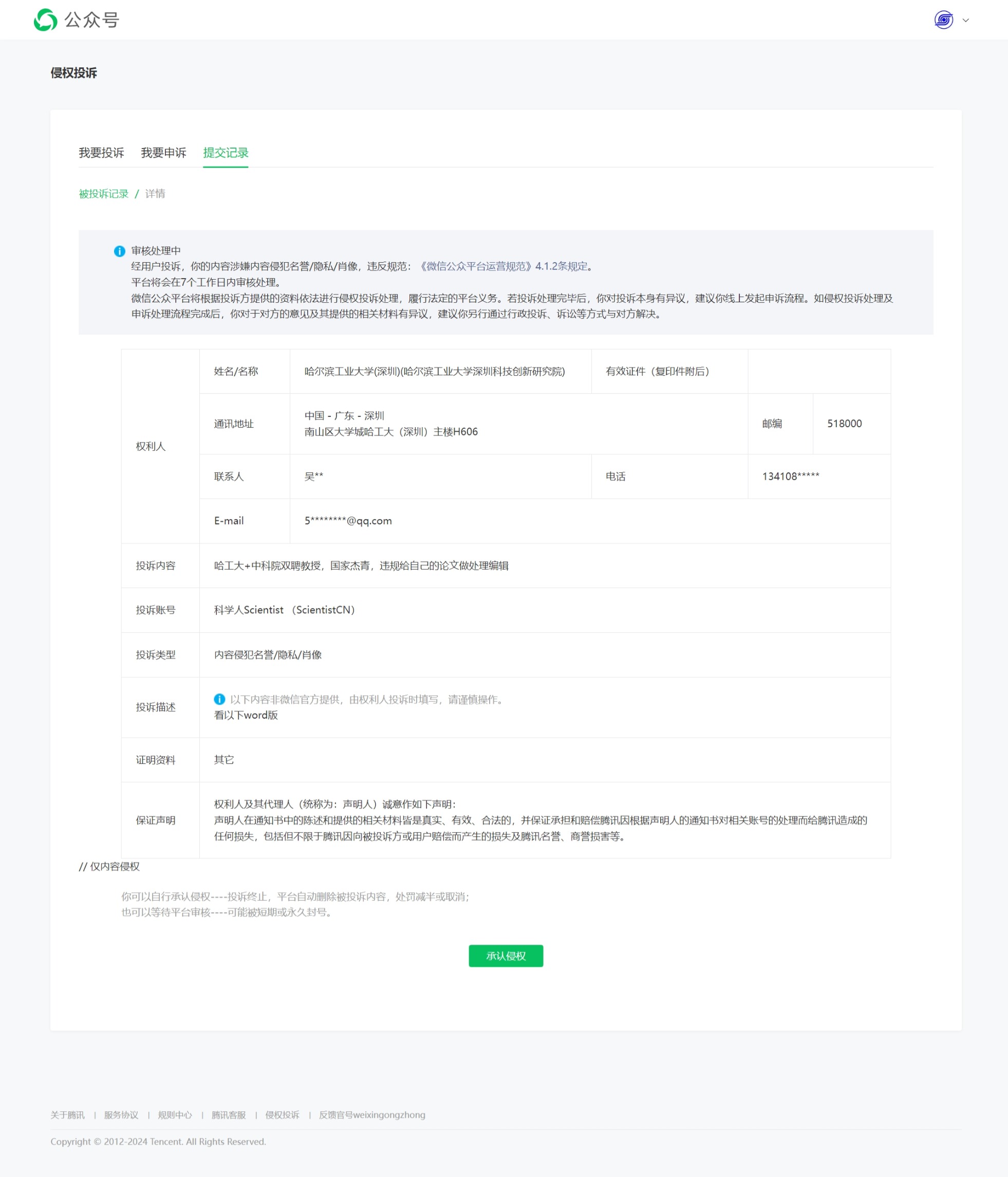Click the 邮编 label cell

tap(780, 424)
